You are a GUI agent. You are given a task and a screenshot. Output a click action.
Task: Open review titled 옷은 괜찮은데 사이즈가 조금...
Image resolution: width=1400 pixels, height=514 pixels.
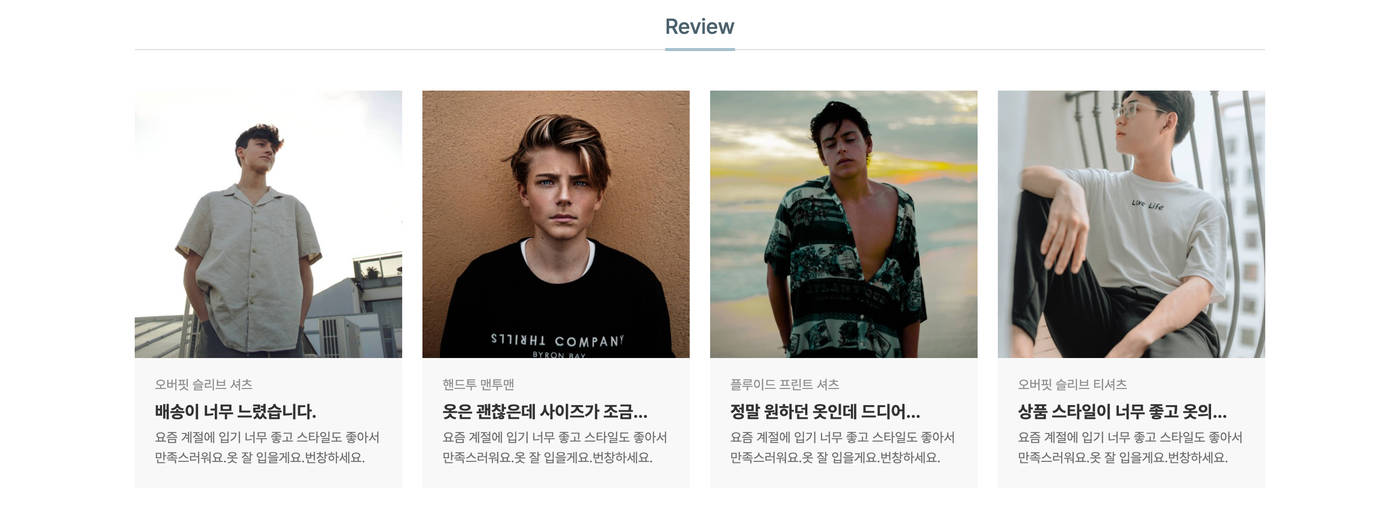pos(545,411)
